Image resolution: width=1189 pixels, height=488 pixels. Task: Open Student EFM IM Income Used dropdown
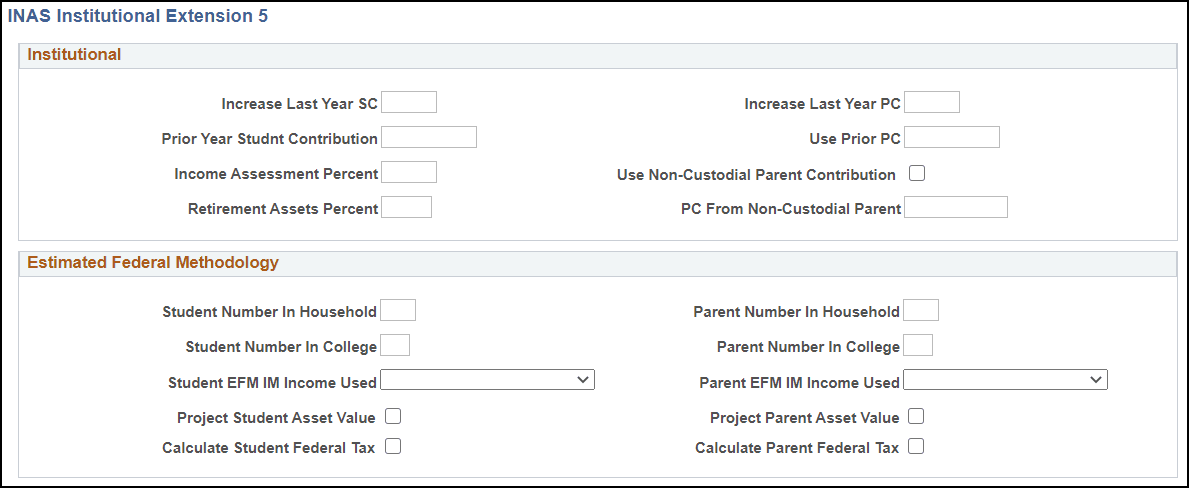click(x=488, y=380)
